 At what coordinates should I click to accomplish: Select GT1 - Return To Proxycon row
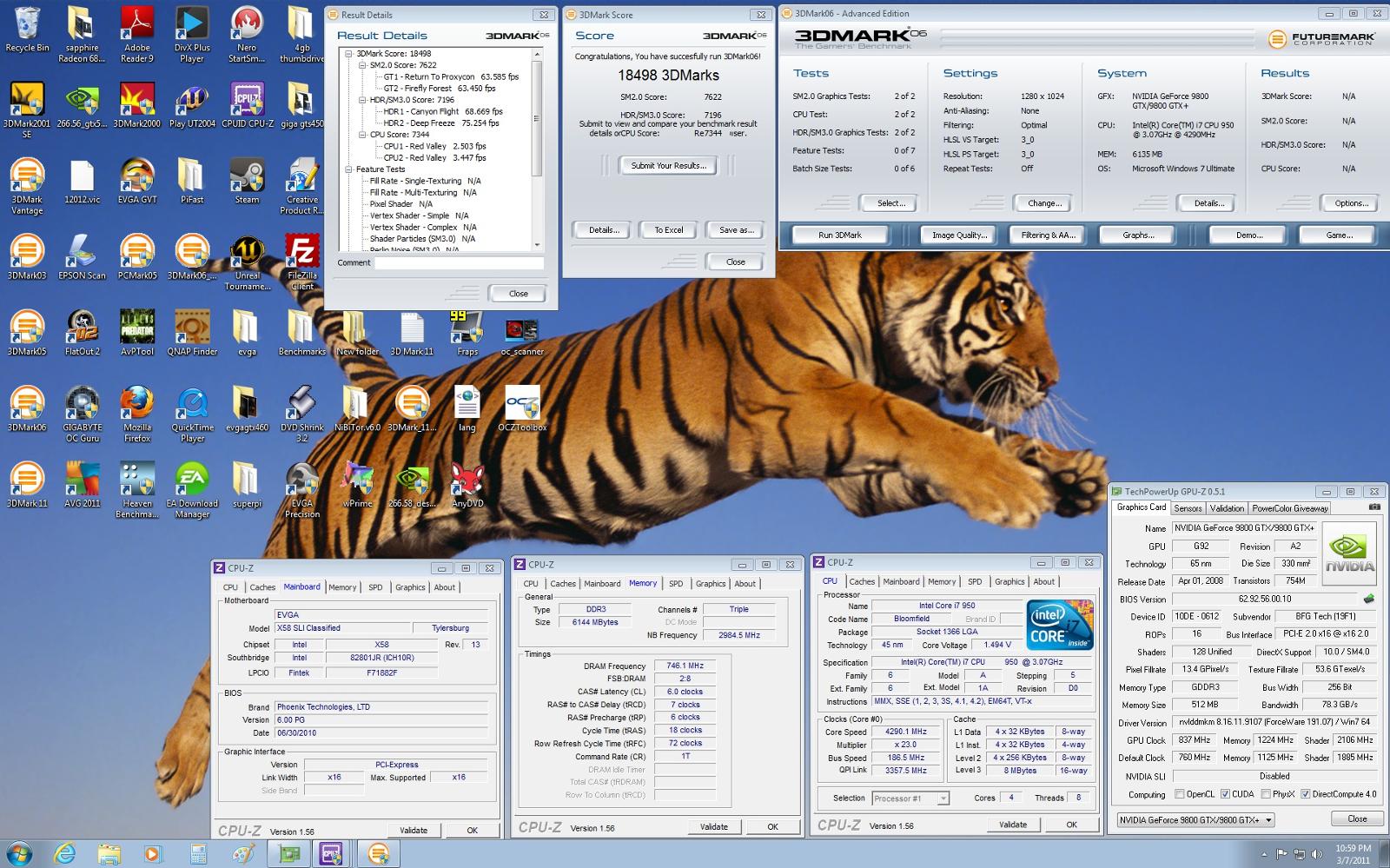[x=451, y=76]
